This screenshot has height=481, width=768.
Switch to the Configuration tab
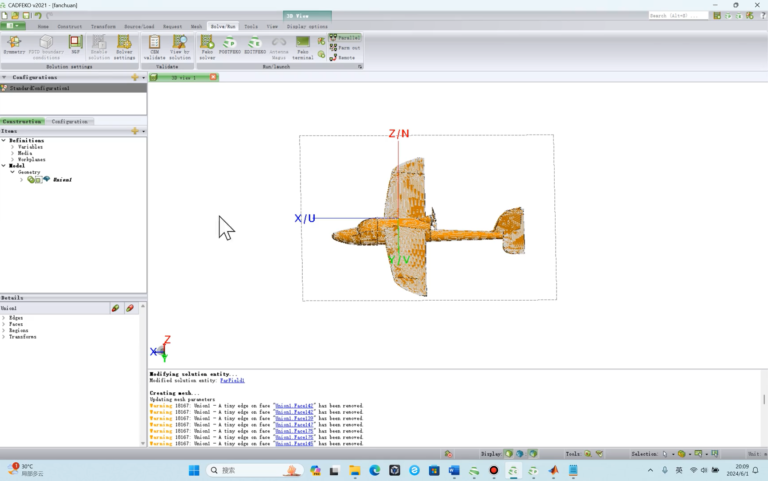[x=70, y=121]
